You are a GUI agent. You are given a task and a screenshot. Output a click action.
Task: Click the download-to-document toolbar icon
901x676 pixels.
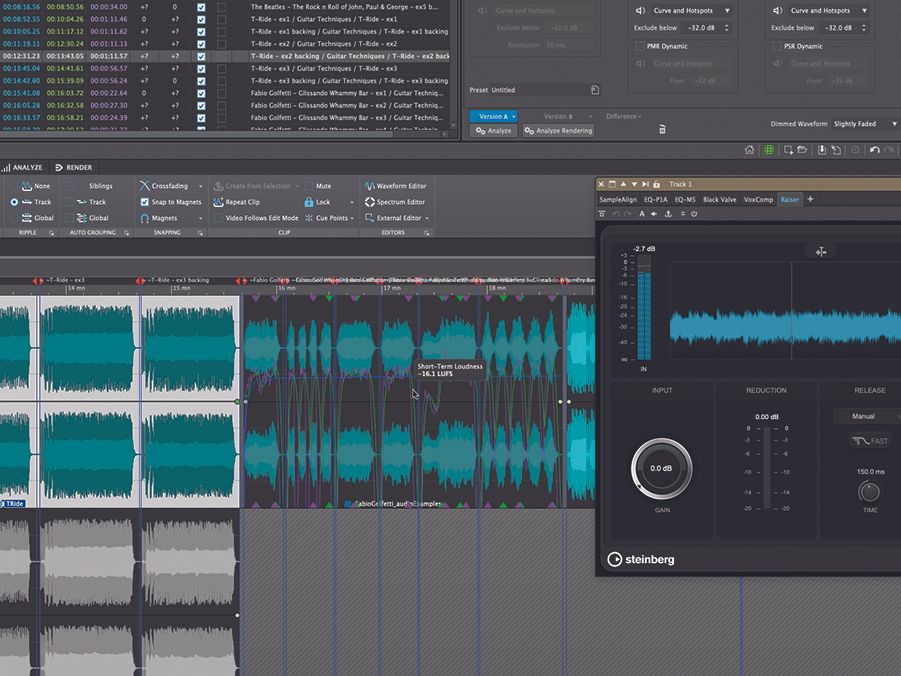point(822,150)
